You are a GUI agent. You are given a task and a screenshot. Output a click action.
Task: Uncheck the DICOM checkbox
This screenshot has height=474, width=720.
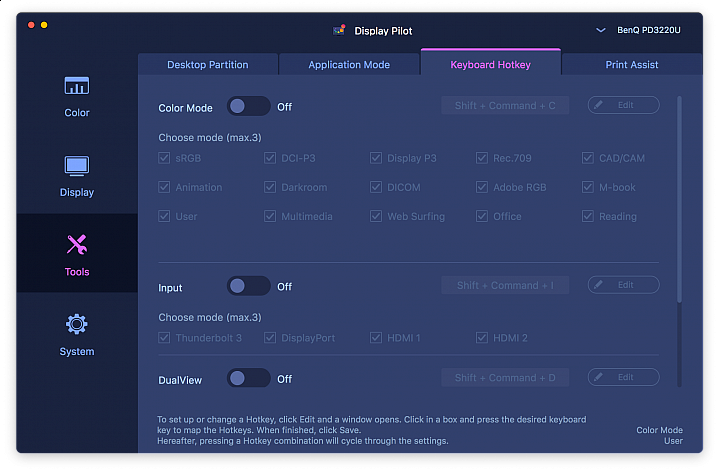click(x=376, y=187)
